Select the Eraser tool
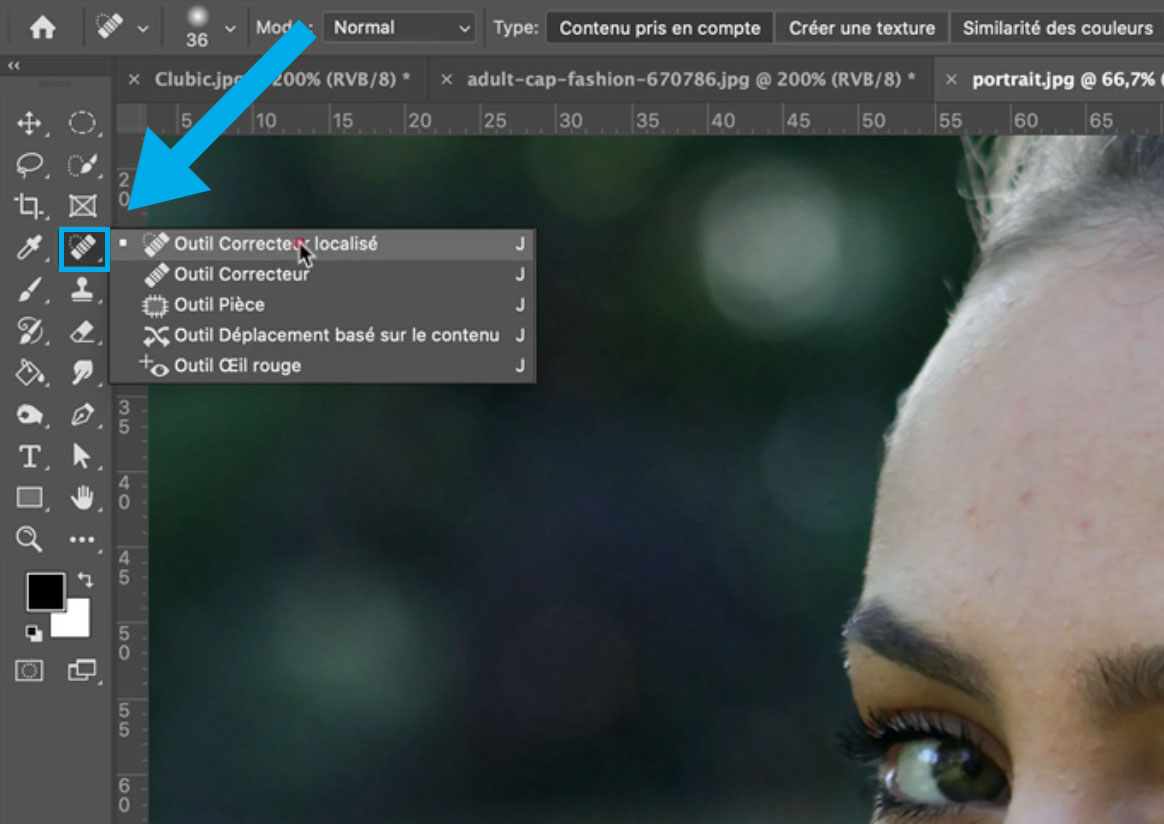This screenshot has height=824, width=1164. (82, 332)
